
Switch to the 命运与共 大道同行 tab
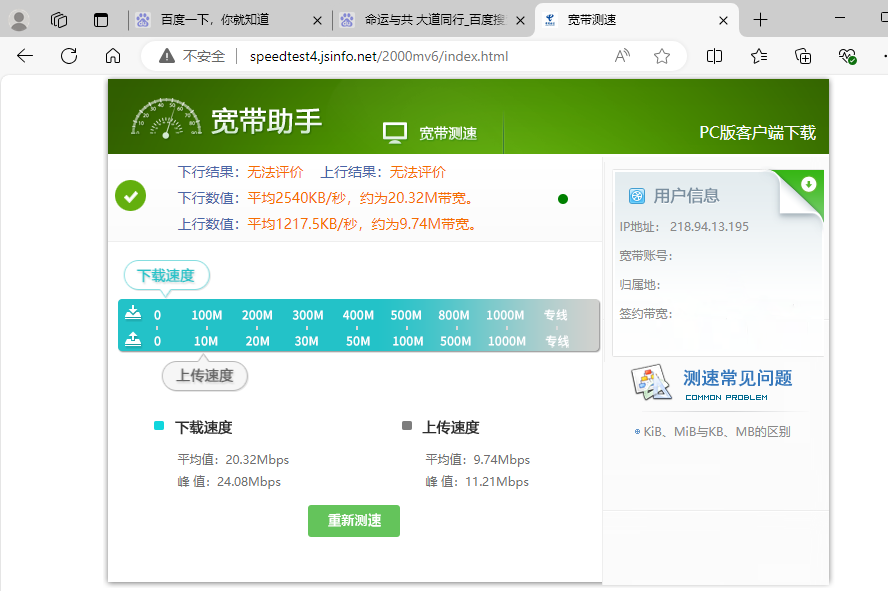click(430, 20)
